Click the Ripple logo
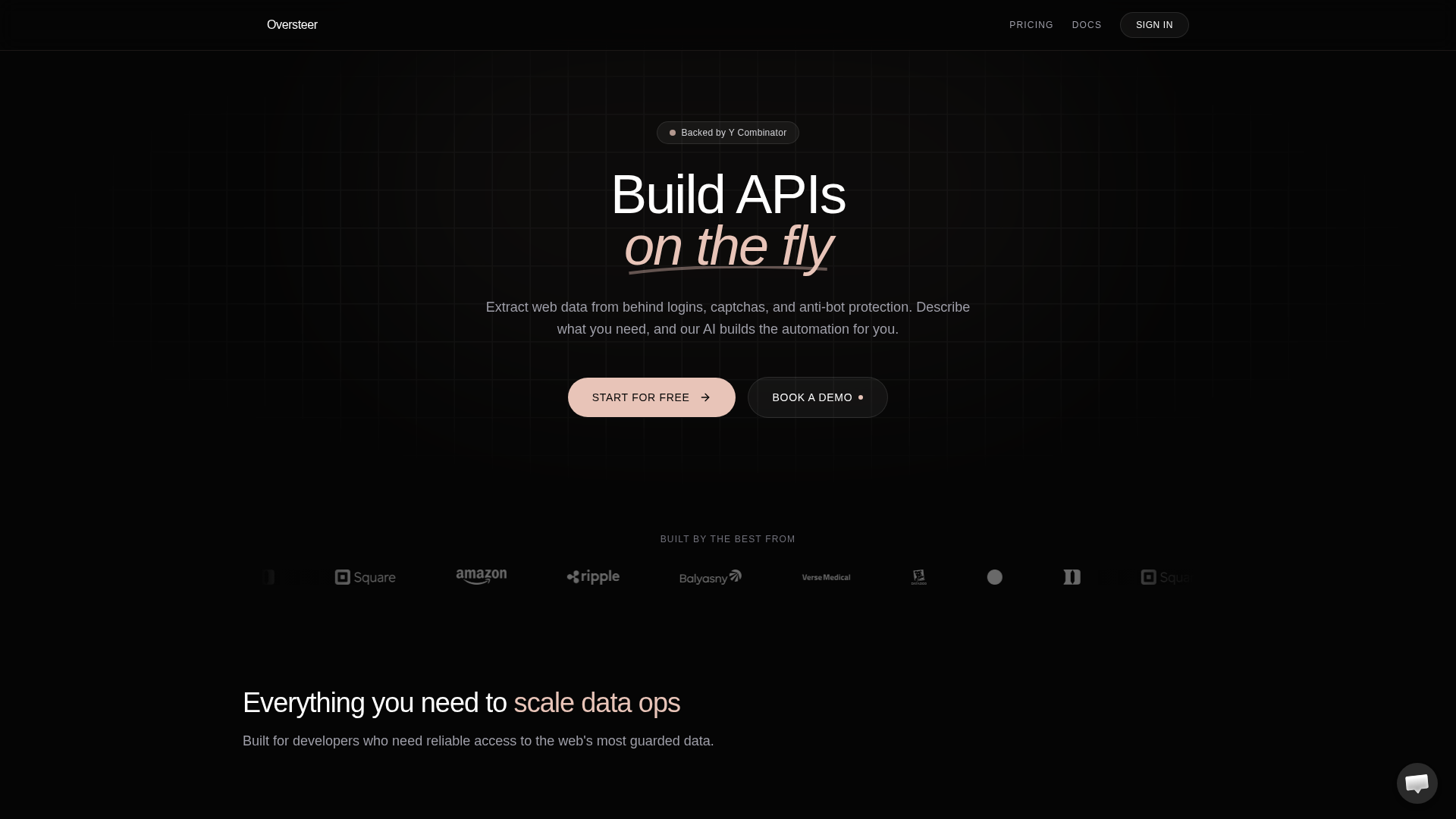 pos(593,577)
